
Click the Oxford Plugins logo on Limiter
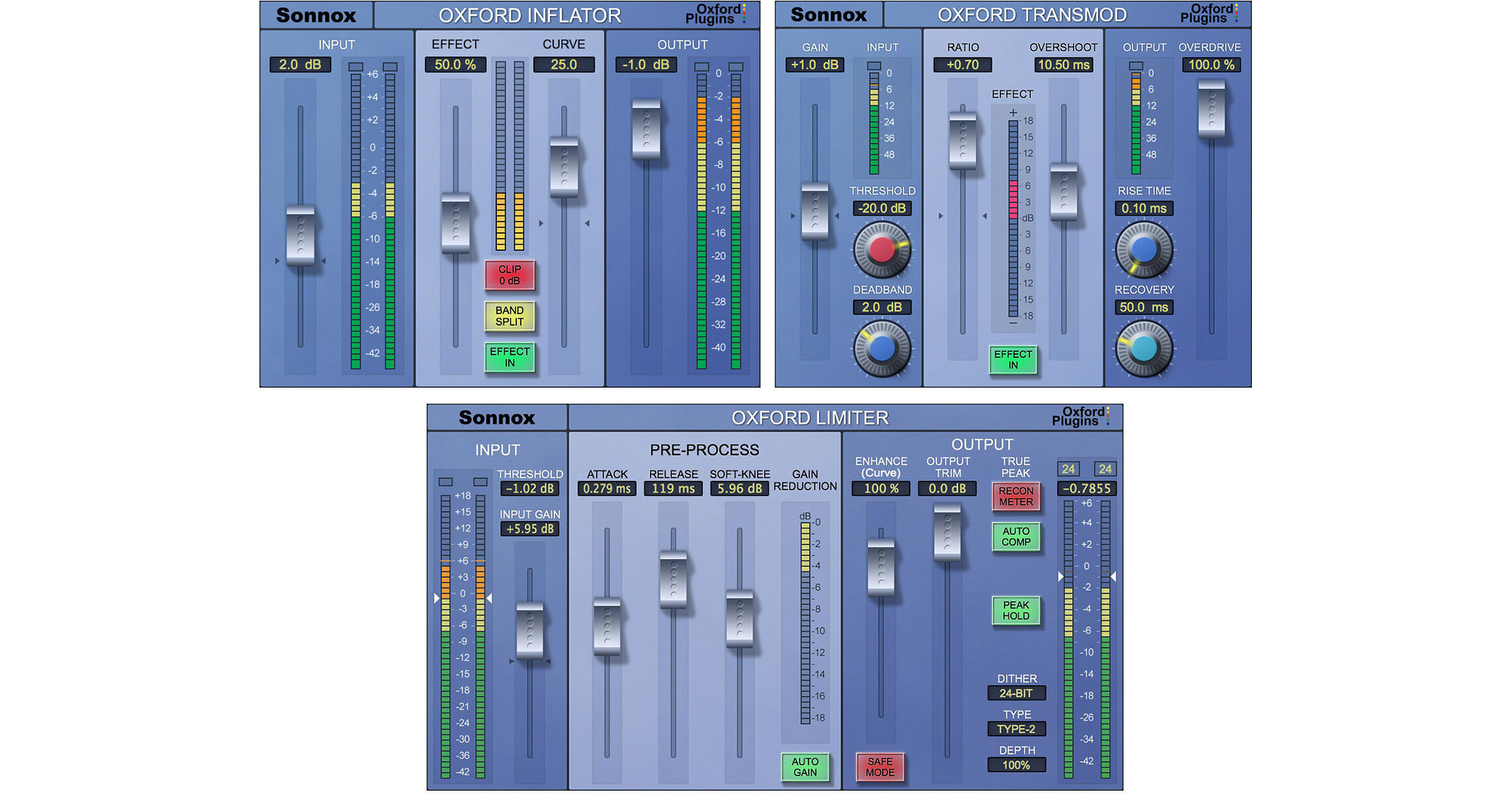pos(1081,416)
